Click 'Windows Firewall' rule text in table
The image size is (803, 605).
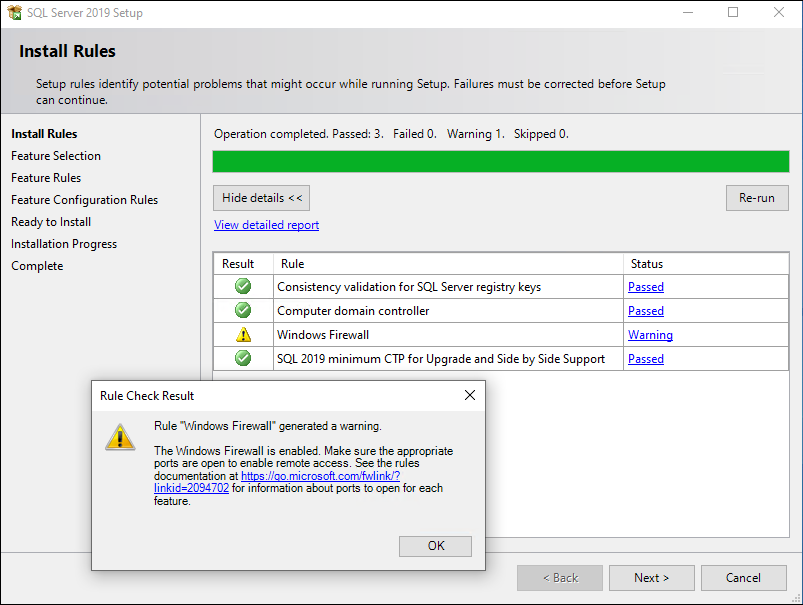coord(323,335)
